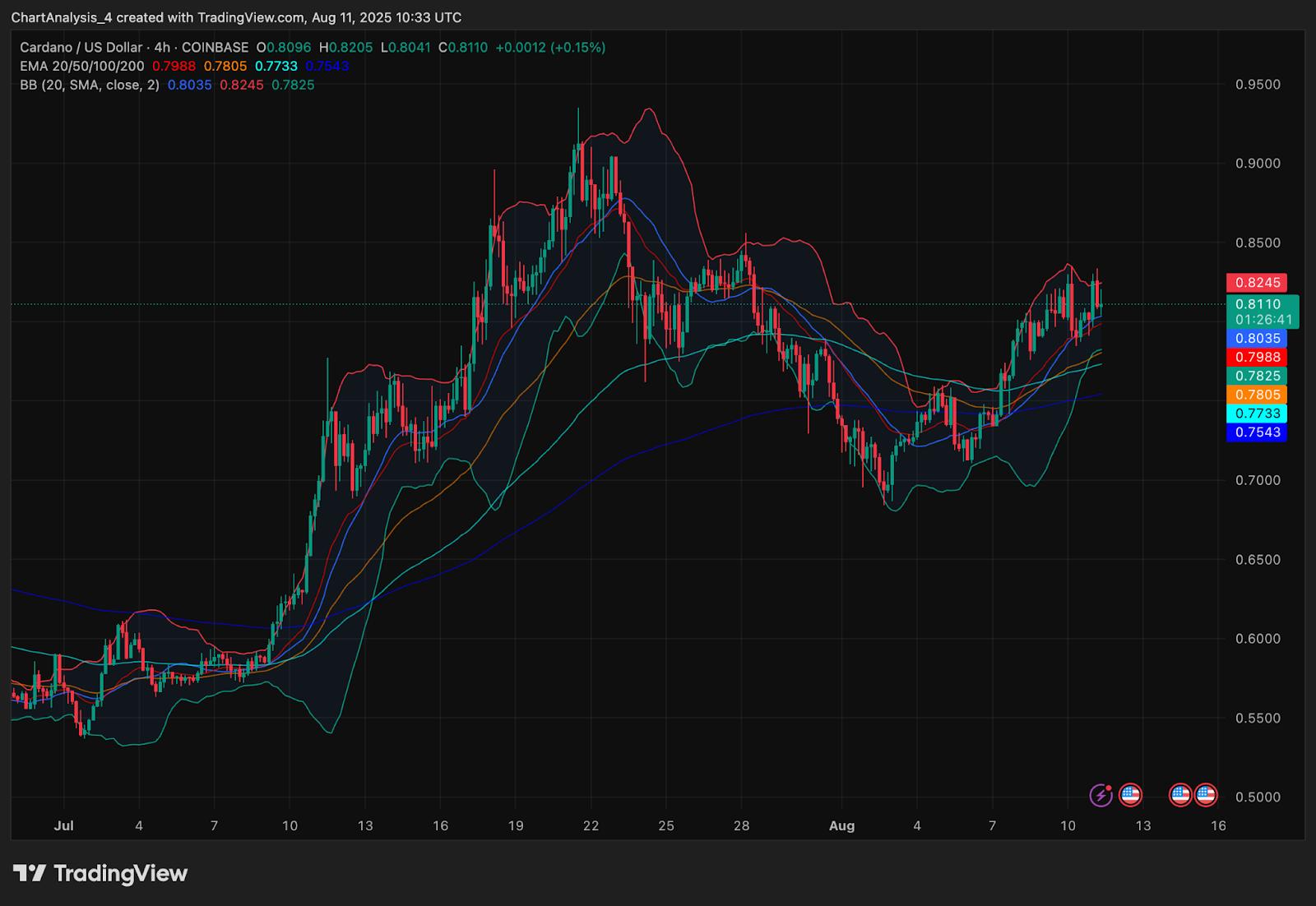Click the cyan 0.7733 EMA price label
The image size is (1316, 906).
(x=1257, y=414)
